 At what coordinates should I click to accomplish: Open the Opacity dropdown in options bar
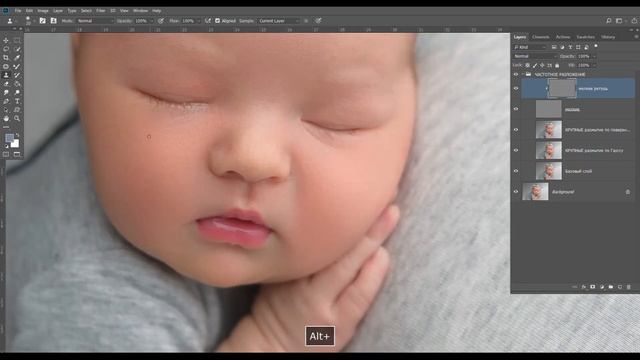click(x=151, y=20)
